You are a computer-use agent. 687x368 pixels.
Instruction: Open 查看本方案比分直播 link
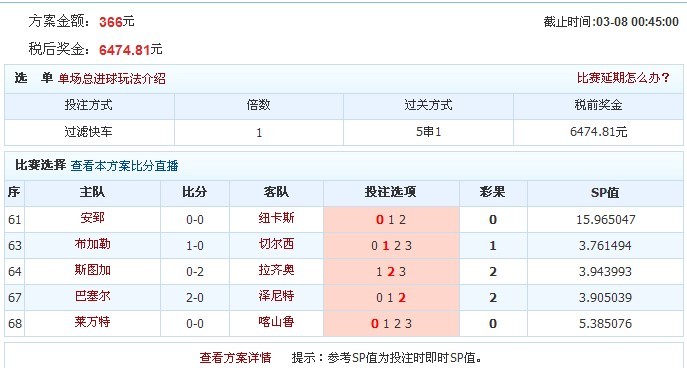[x=124, y=166]
